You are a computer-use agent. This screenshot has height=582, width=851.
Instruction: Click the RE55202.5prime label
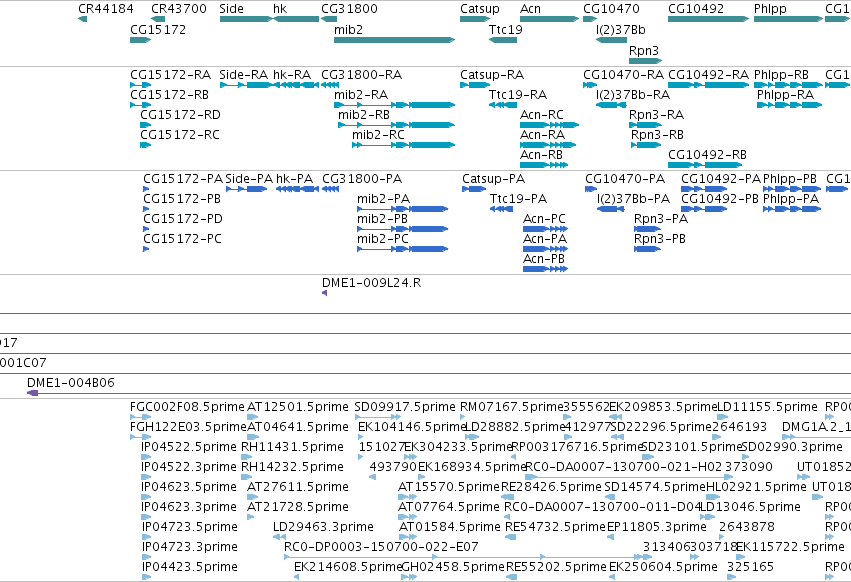[x=556, y=567]
